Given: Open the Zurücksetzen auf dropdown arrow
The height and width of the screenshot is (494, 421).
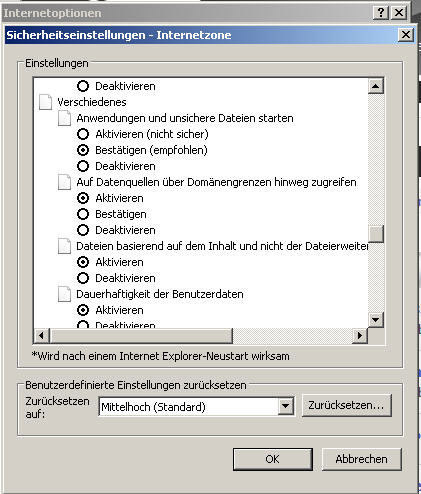Looking at the screenshot, I should pyautogui.click(x=286, y=406).
